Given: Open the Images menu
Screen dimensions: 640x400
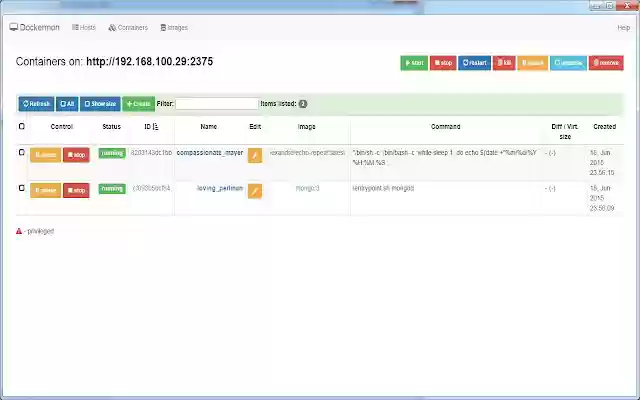Looking at the screenshot, I should tap(174, 27).
